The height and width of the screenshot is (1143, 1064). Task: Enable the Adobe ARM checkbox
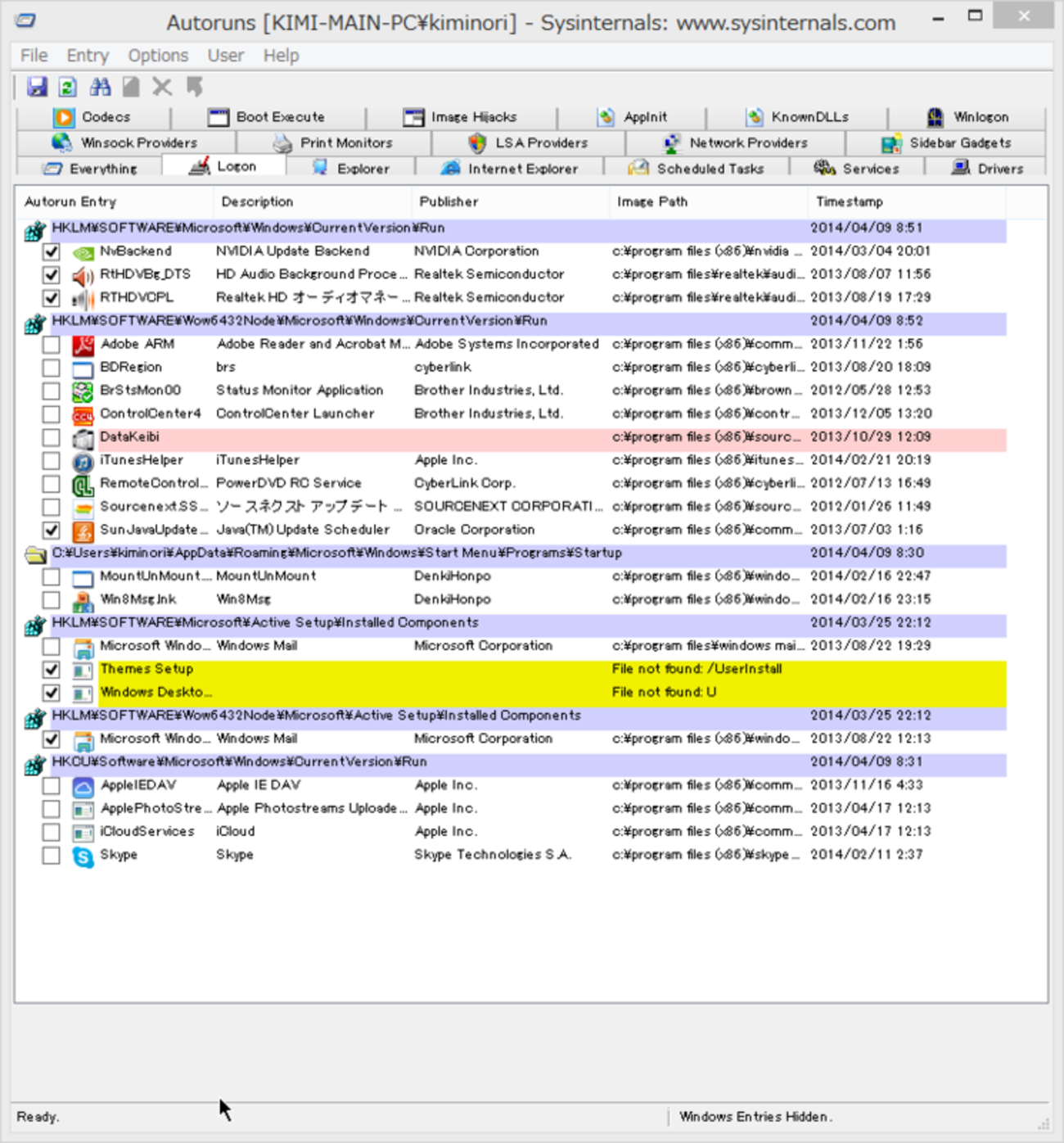(x=51, y=345)
